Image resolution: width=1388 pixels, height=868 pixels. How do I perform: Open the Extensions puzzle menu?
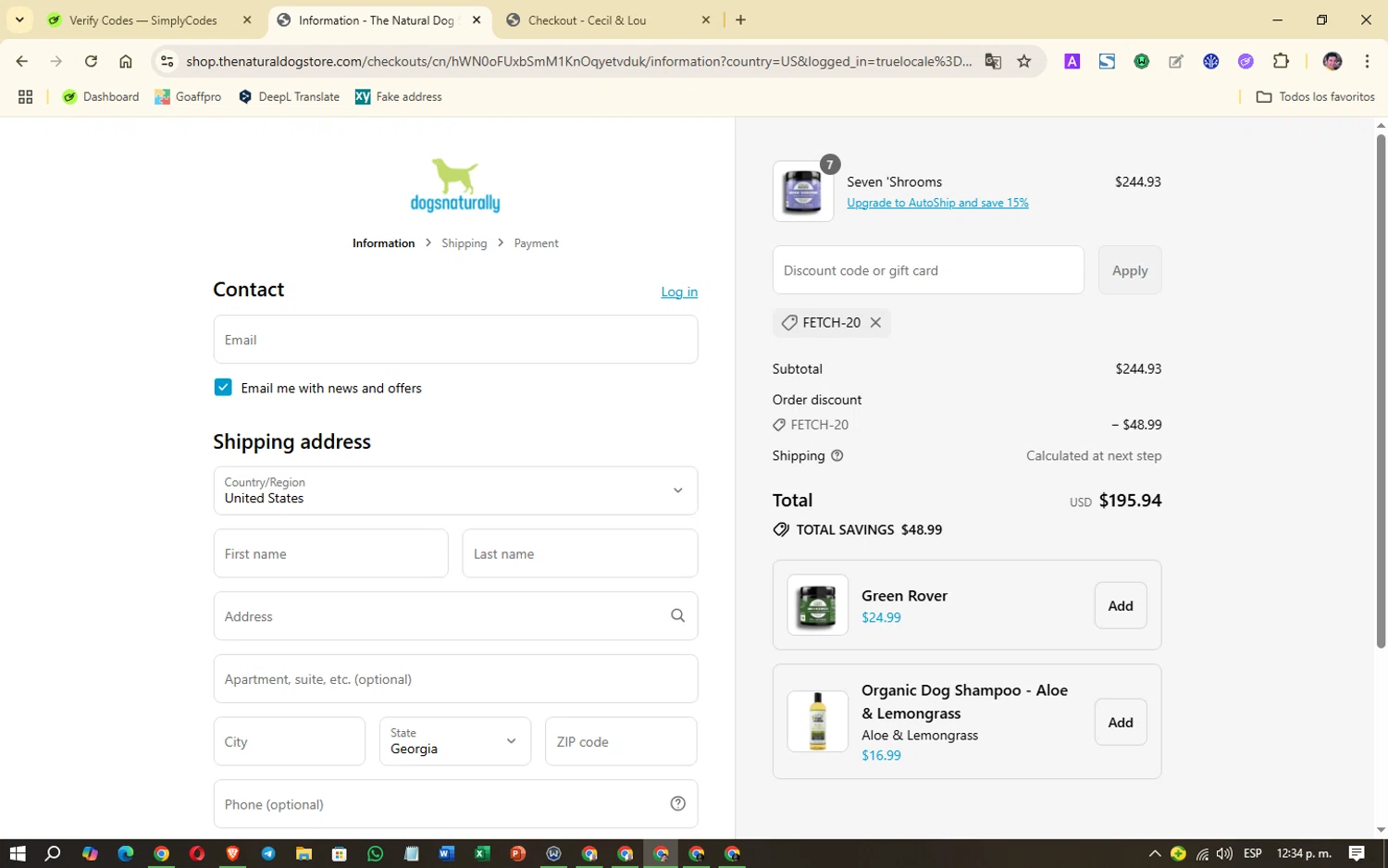[1281, 61]
